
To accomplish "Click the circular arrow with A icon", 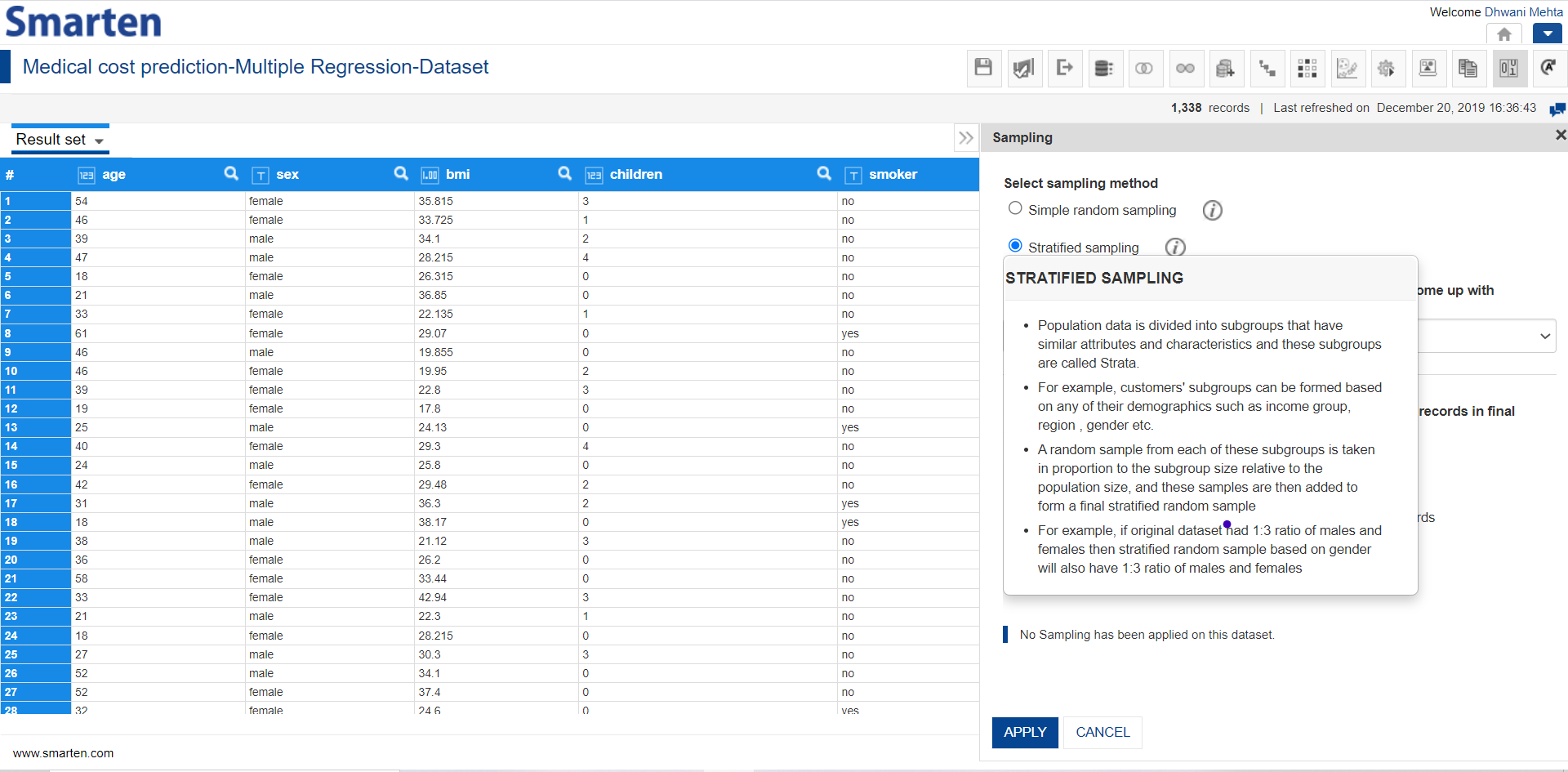I will [1548, 68].
